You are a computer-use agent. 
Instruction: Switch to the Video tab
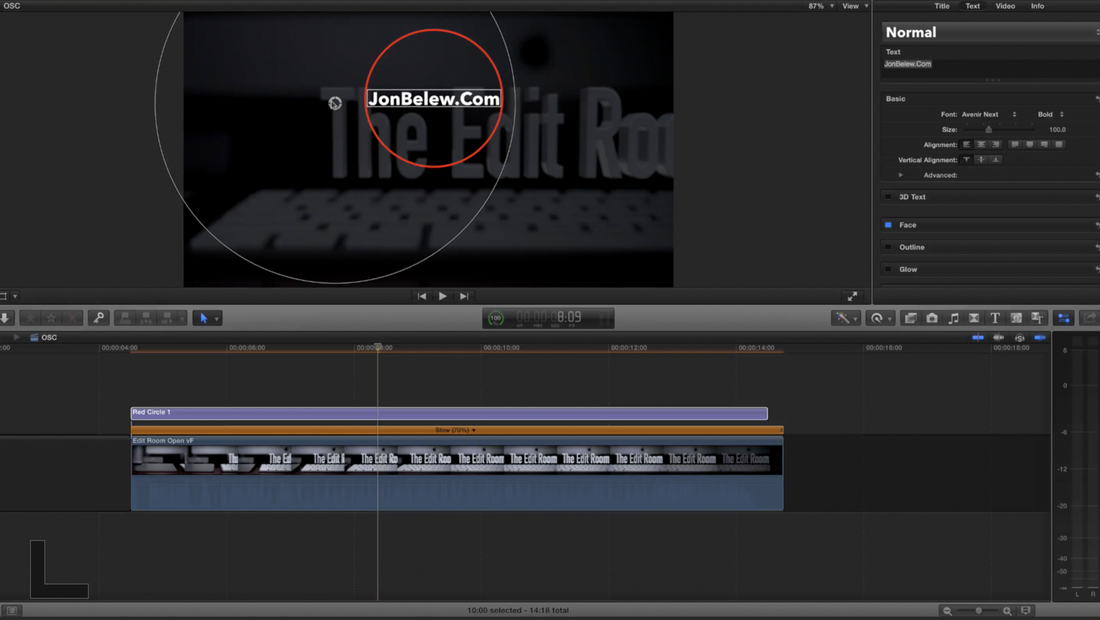tap(1005, 5)
